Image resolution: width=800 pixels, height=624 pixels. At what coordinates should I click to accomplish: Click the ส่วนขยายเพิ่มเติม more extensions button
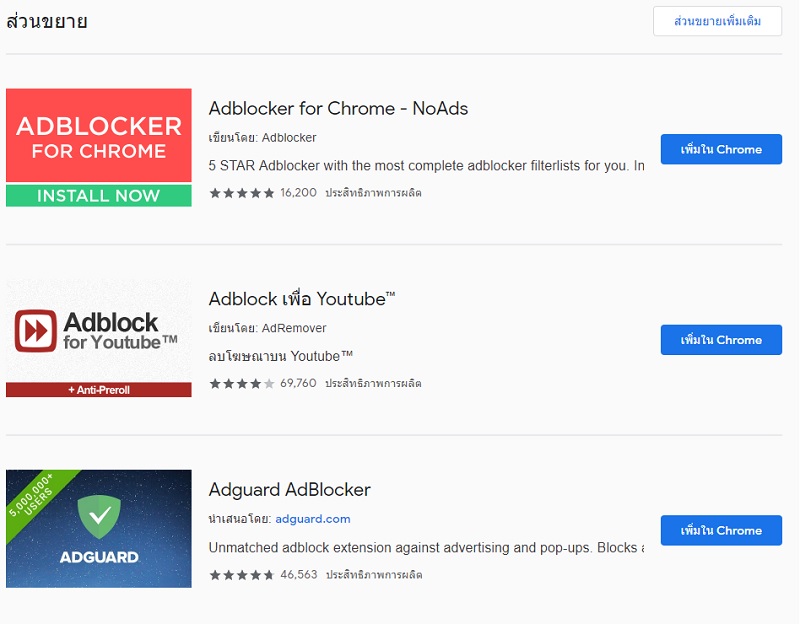pyautogui.click(x=717, y=21)
